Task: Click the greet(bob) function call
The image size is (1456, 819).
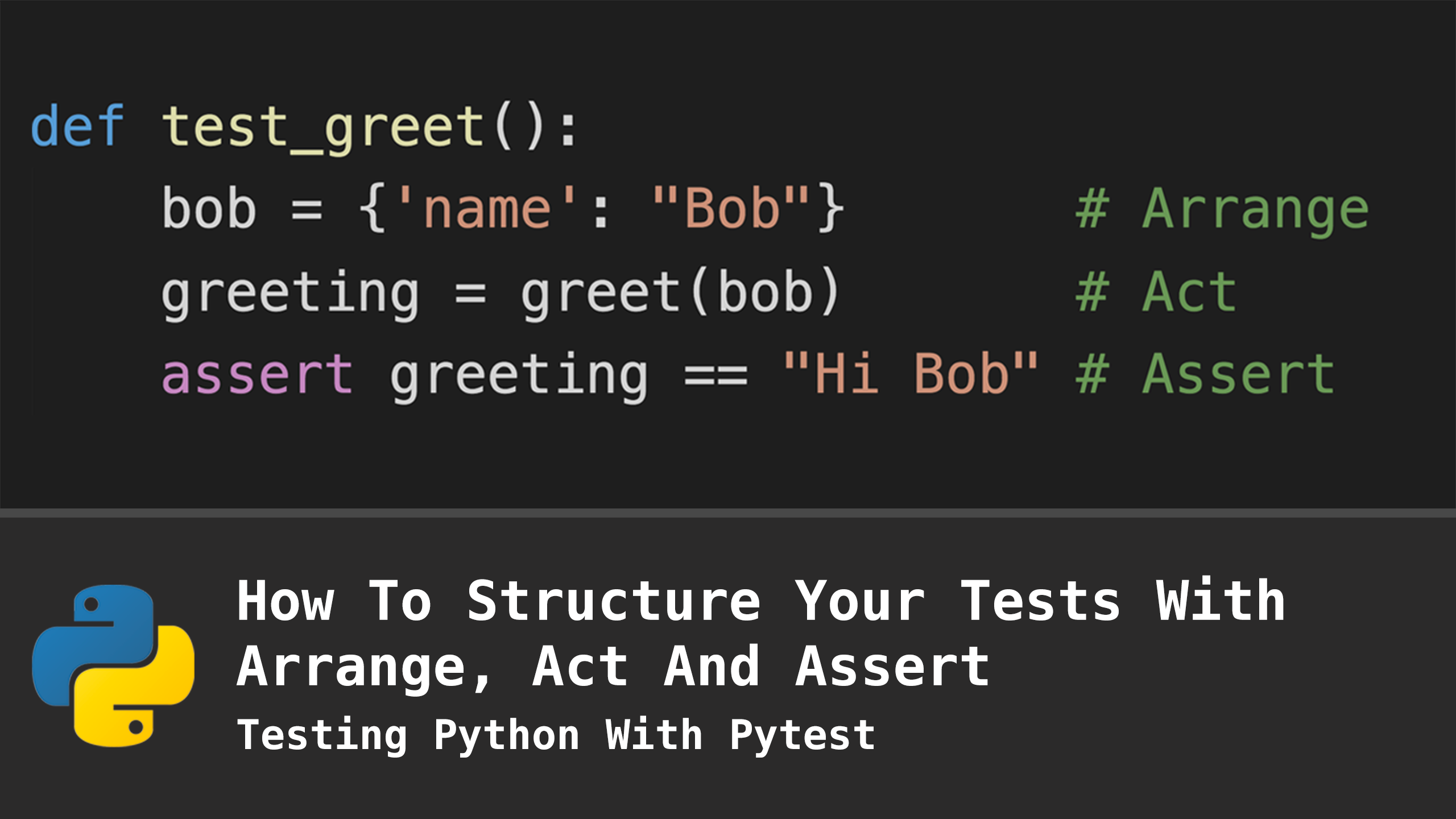Action: coord(681,293)
